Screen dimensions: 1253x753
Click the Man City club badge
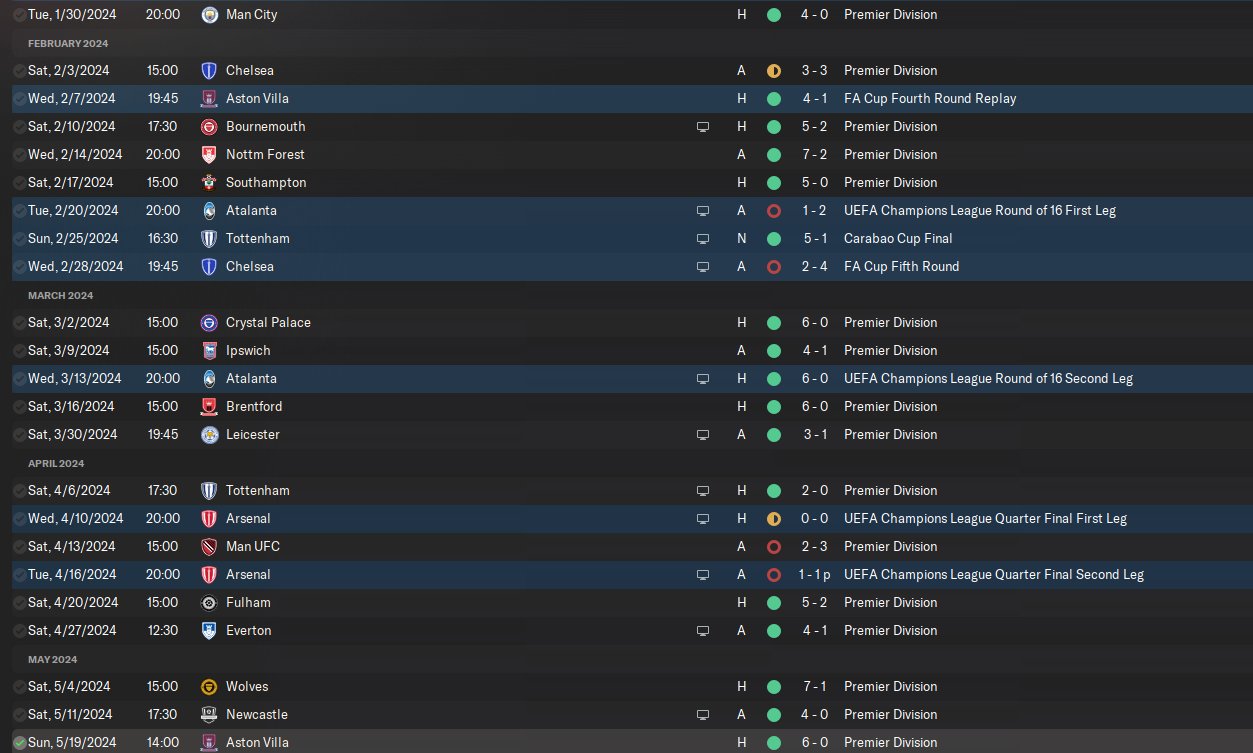tap(209, 15)
